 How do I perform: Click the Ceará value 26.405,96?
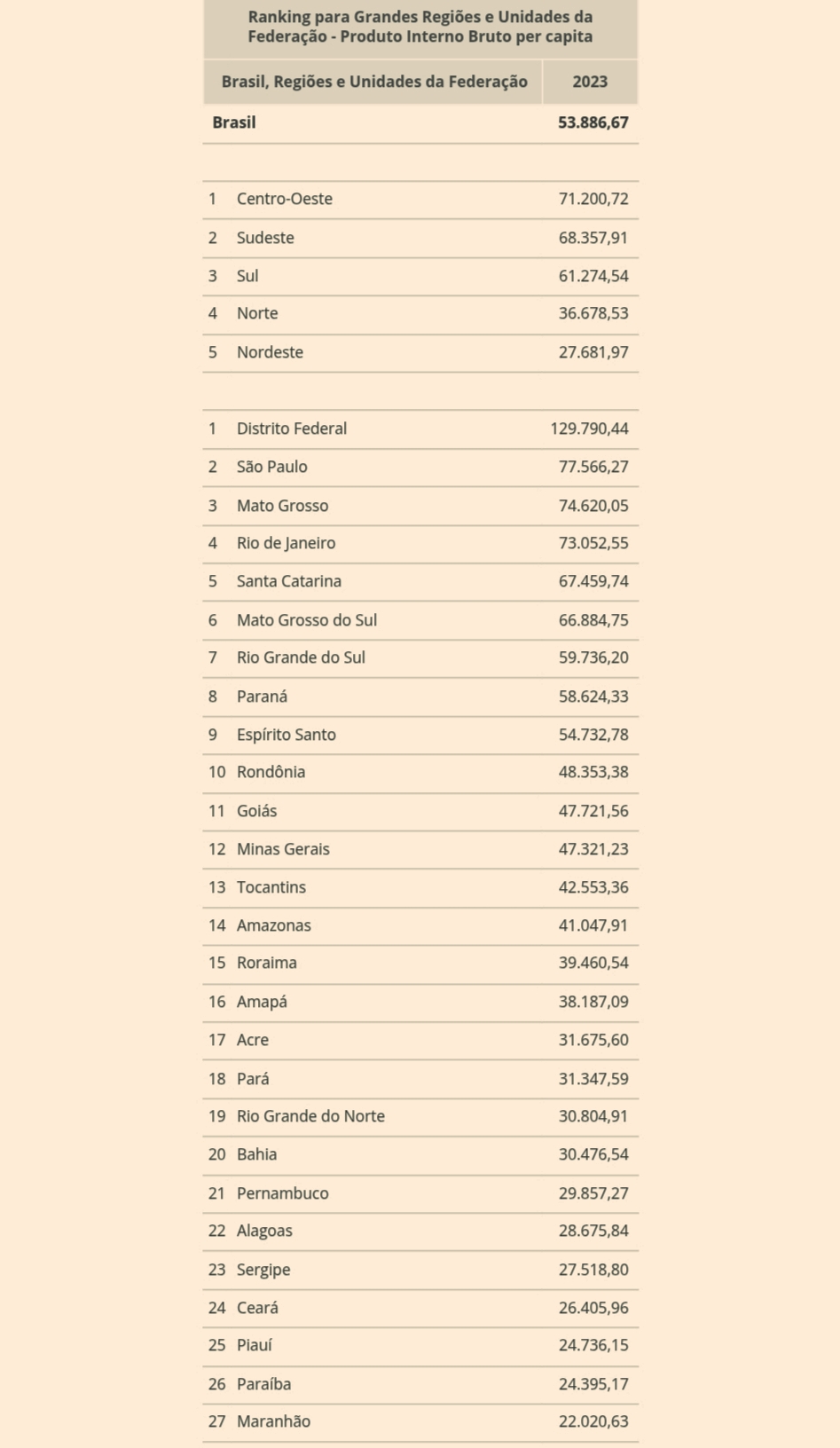tap(593, 1308)
